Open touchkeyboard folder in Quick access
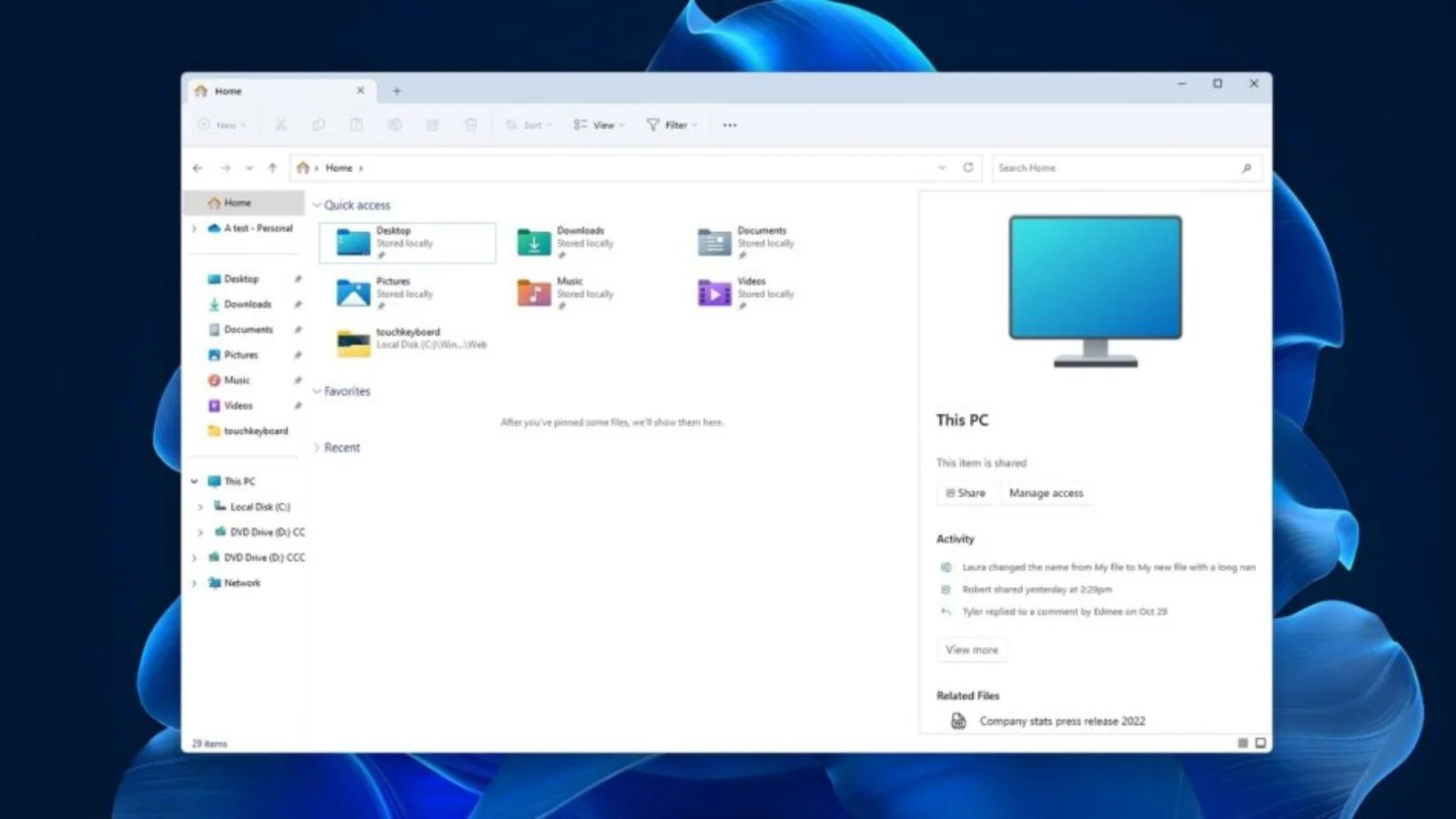The height and width of the screenshot is (819, 1456). click(x=411, y=343)
